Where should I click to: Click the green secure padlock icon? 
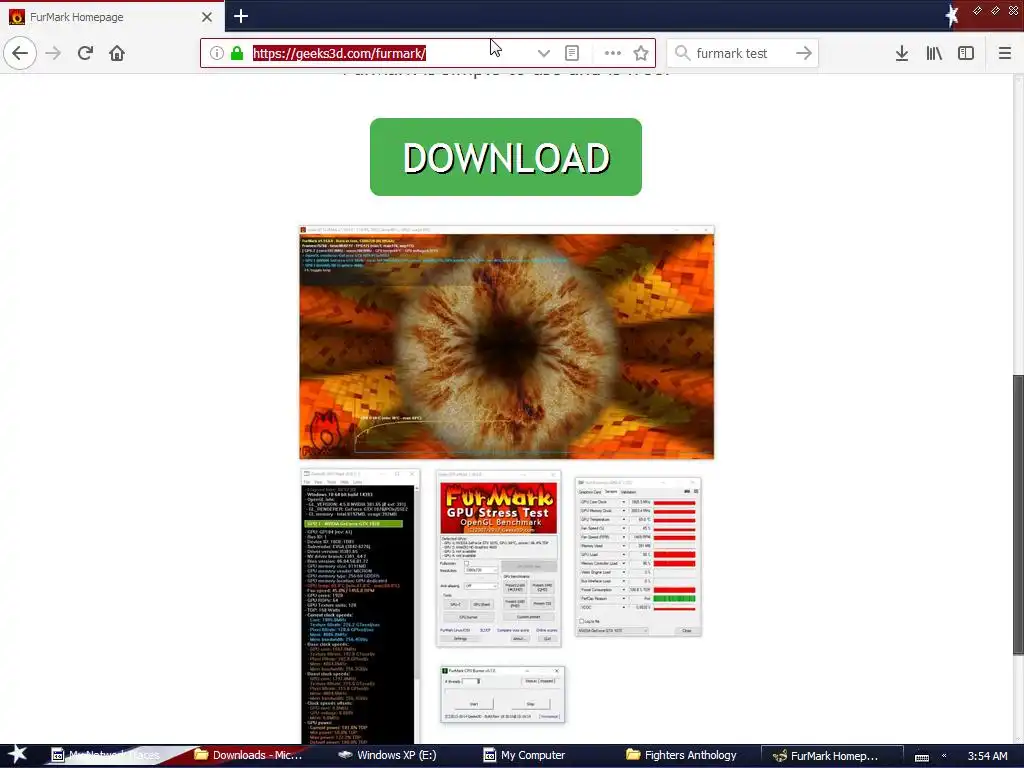(237, 54)
